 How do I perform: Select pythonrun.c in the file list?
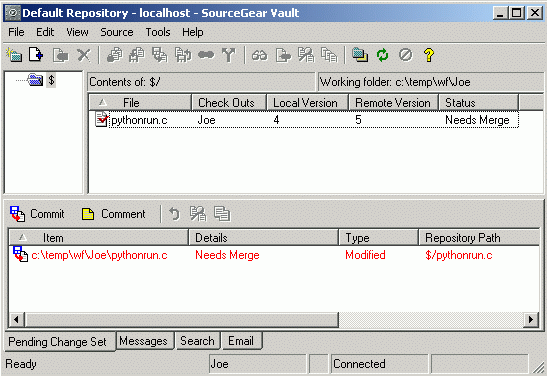(139, 120)
